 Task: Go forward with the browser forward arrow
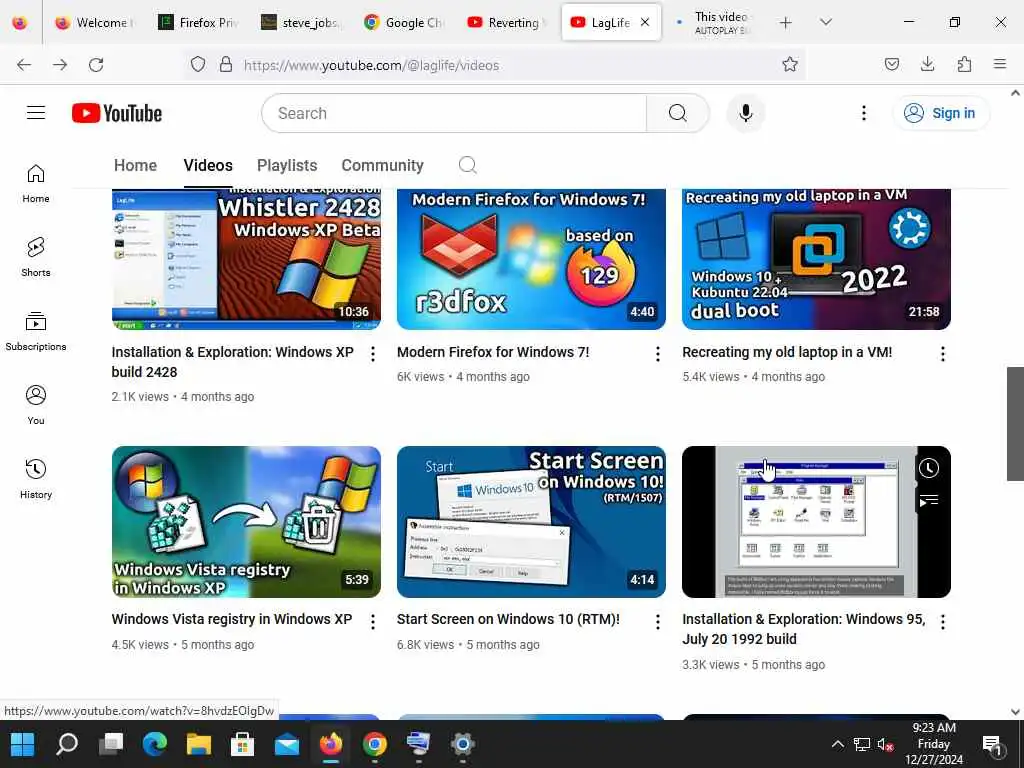click(x=60, y=65)
